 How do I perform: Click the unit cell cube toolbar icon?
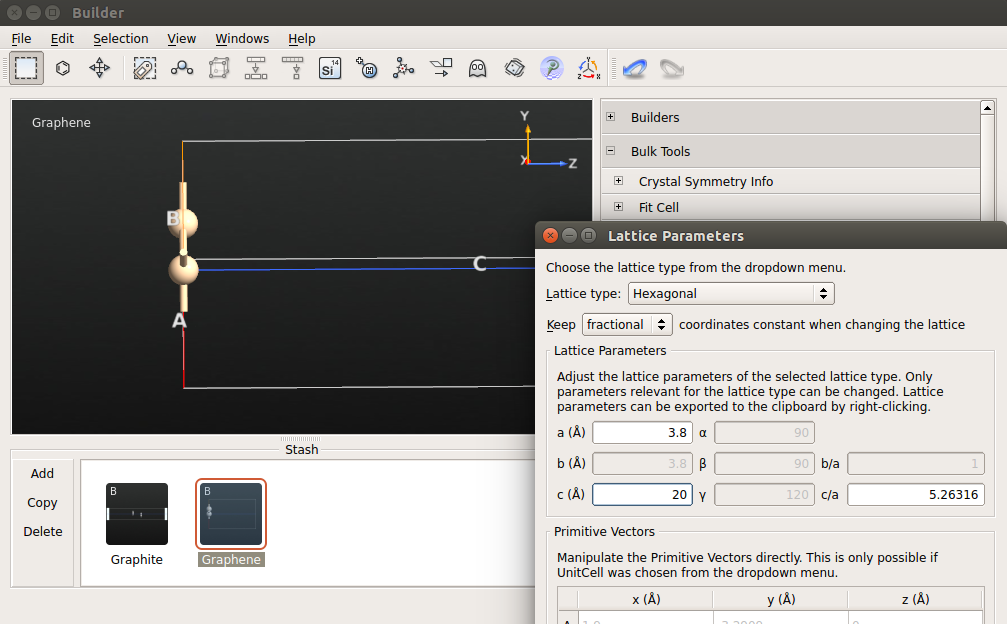click(219, 67)
